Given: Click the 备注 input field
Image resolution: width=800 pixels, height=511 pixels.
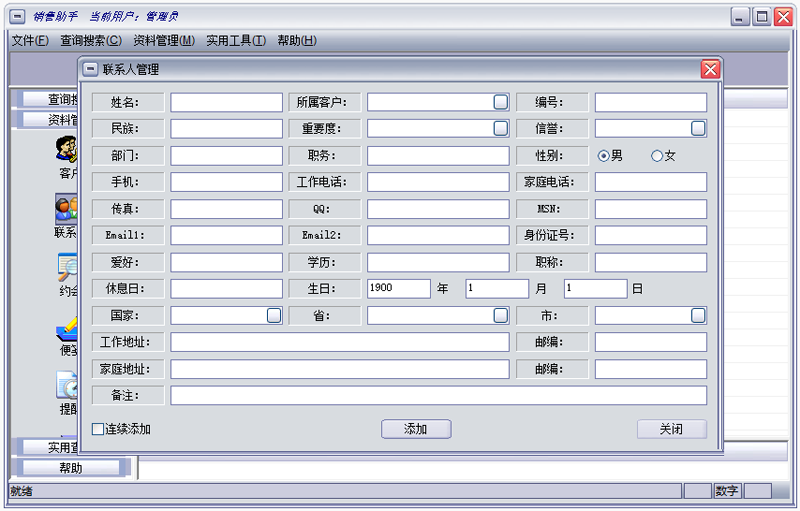Looking at the screenshot, I should coord(439,395).
